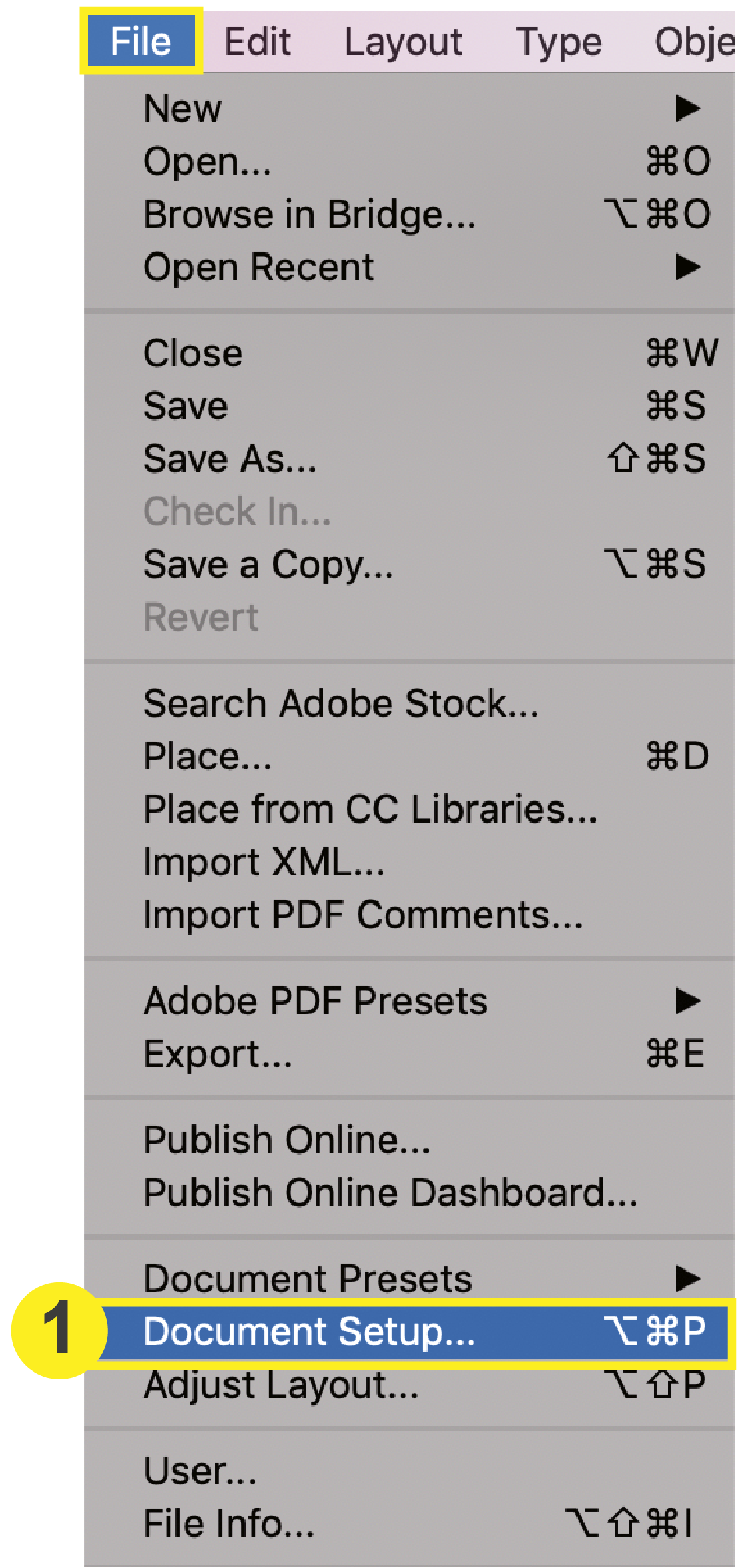Open the Edit menu
The width and height of the screenshot is (740, 1568).
tap(258, 41)
